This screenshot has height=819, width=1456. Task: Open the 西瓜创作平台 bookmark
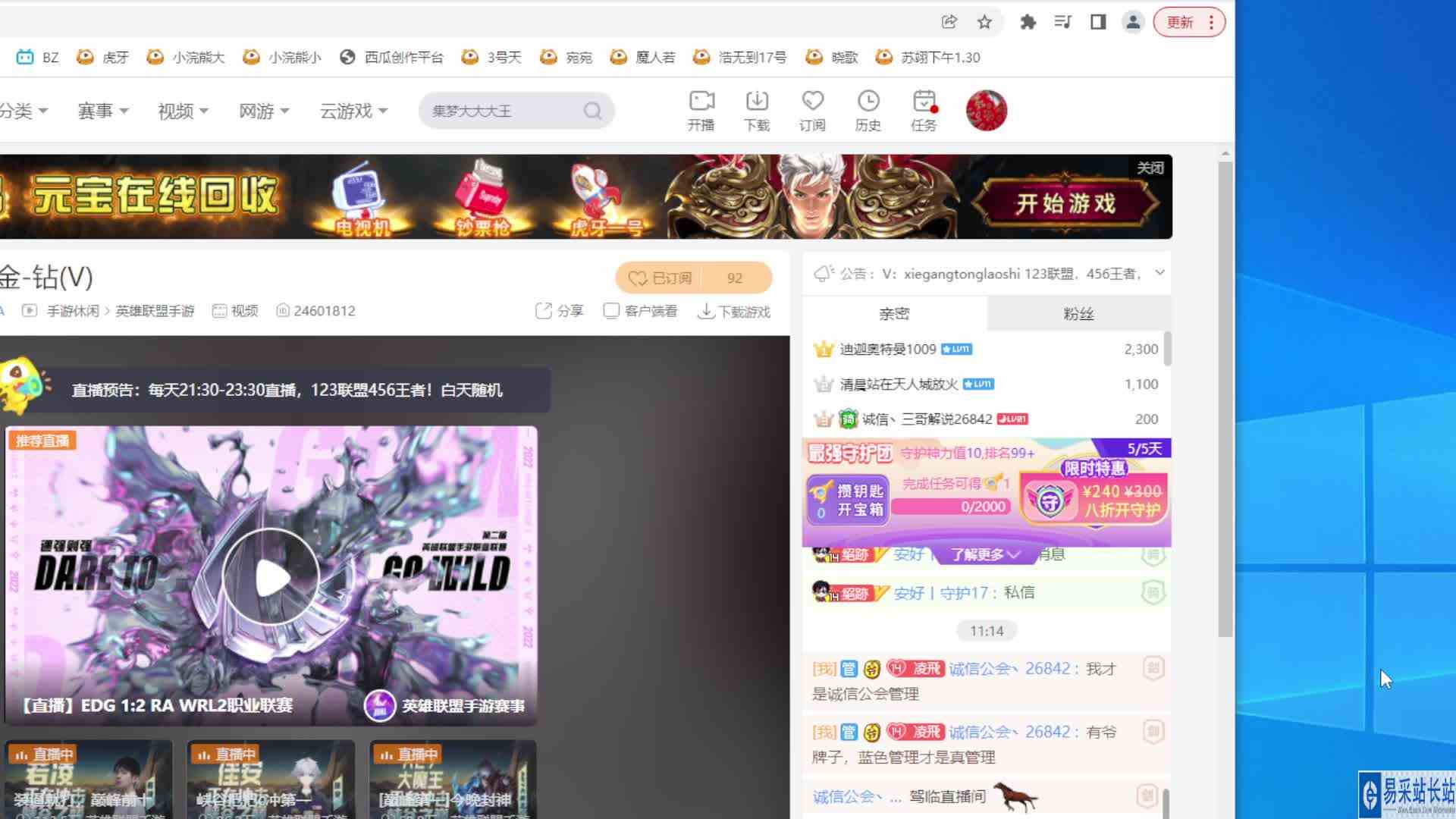pos(391,57)
